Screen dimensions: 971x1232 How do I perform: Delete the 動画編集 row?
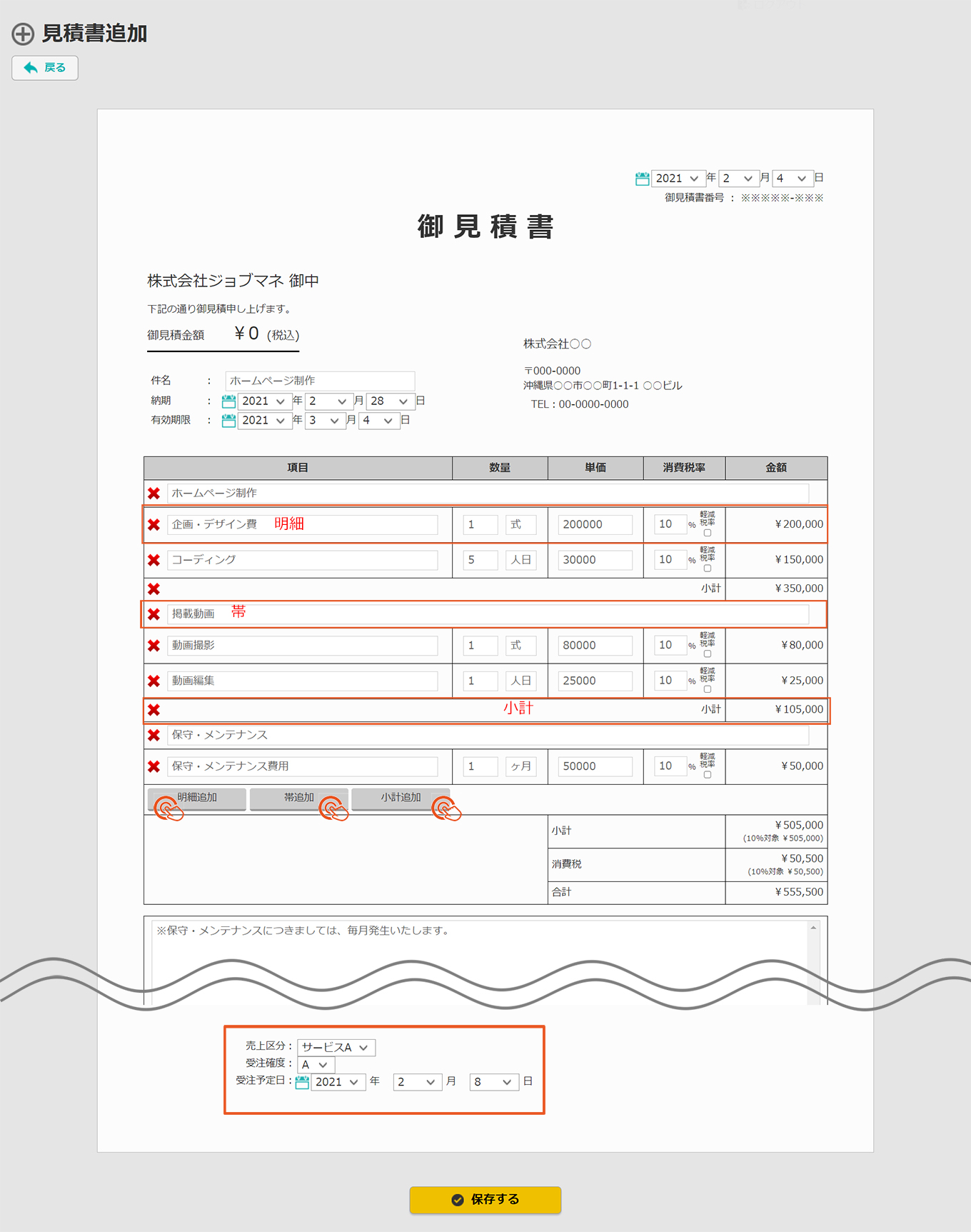pyautogui.click(x=154, y=681)
